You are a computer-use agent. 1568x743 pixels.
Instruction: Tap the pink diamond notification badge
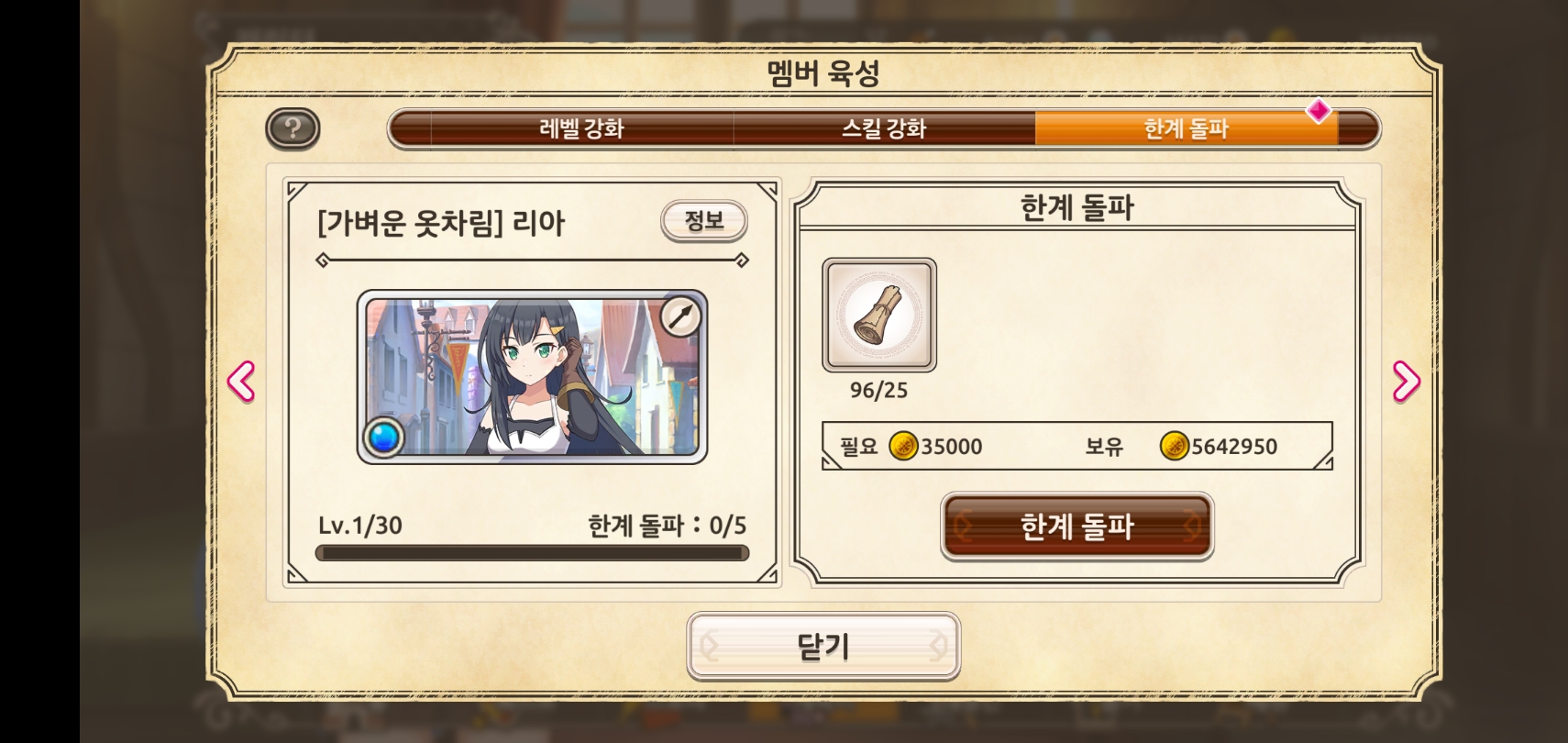1319,111
